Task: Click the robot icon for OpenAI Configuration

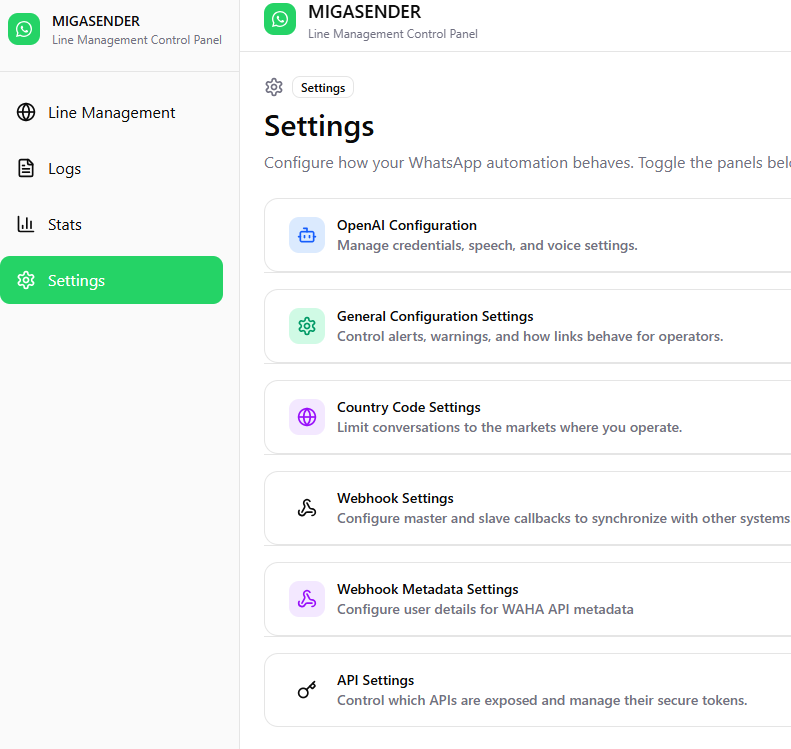Action: (307, 235)
